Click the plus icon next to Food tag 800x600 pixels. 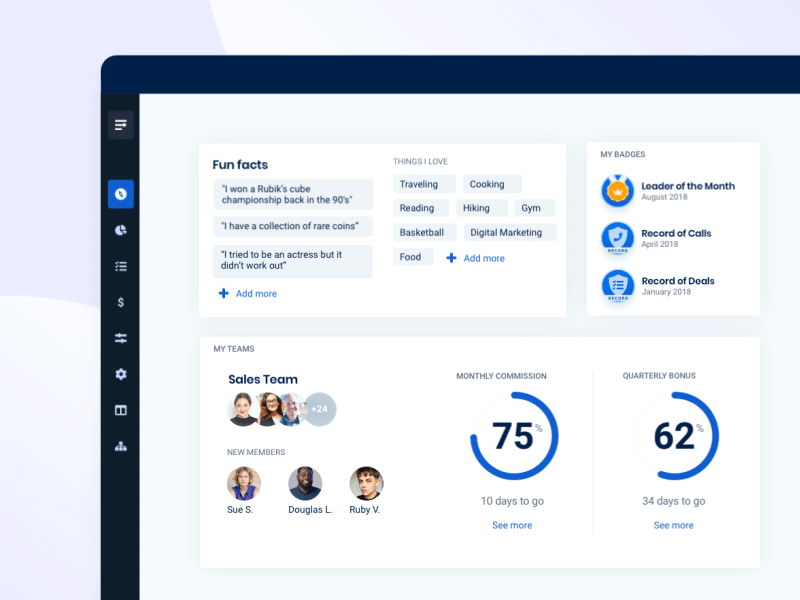click(452, 258)
